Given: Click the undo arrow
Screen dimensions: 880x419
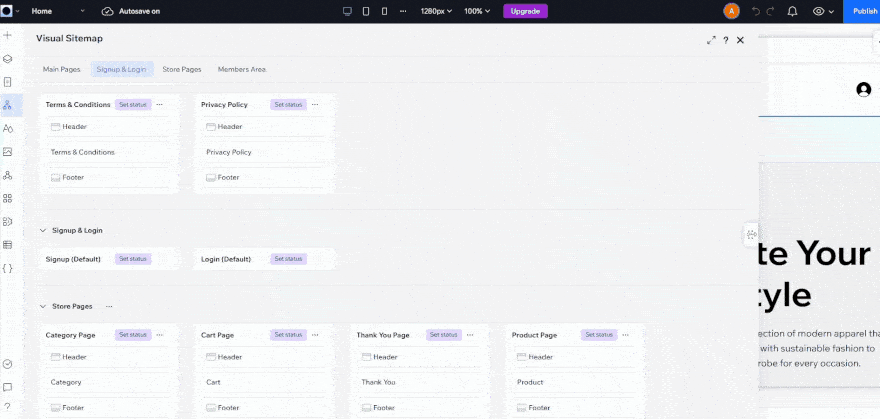Looking at the screenshot, I should coord(756,11).
